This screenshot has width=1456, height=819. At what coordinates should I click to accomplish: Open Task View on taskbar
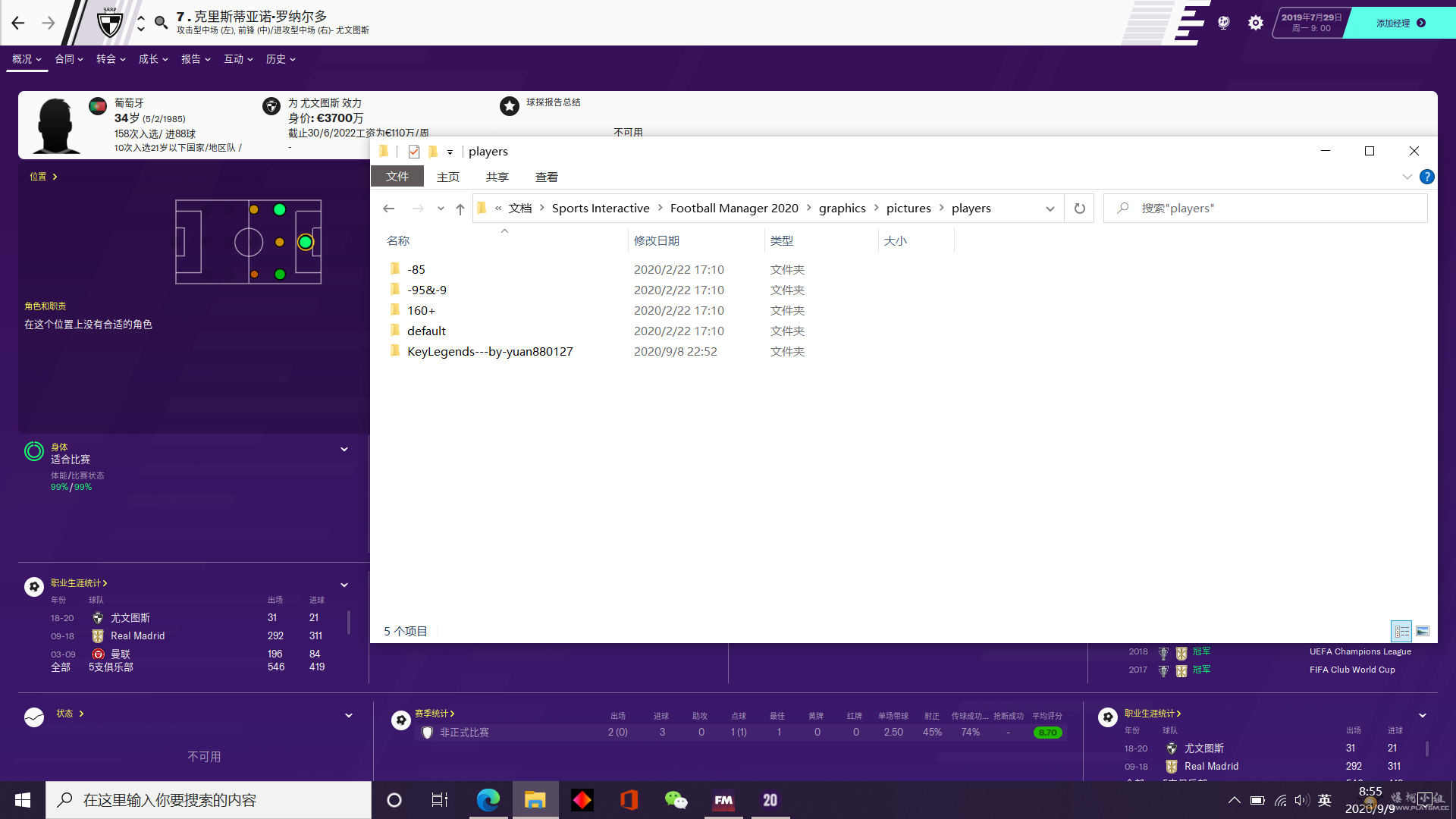pos(440,800)
